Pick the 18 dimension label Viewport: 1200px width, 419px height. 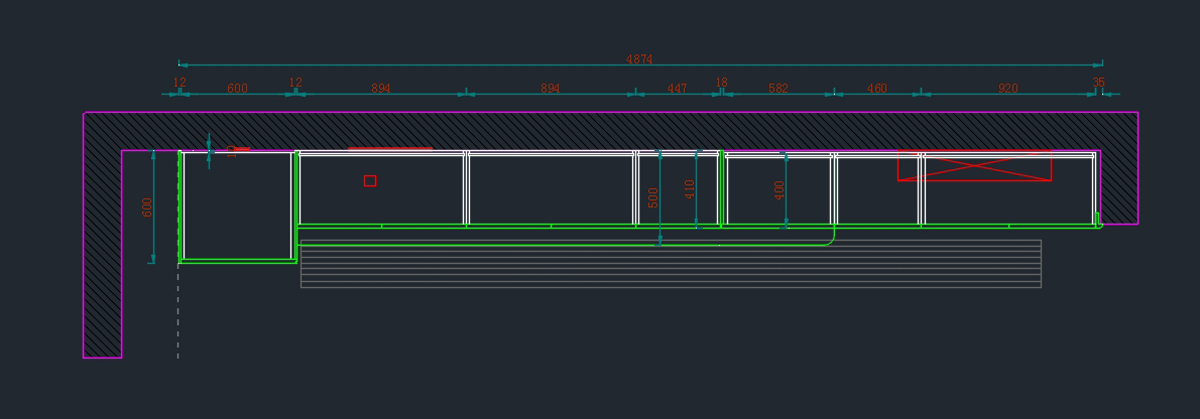point(721,82)
